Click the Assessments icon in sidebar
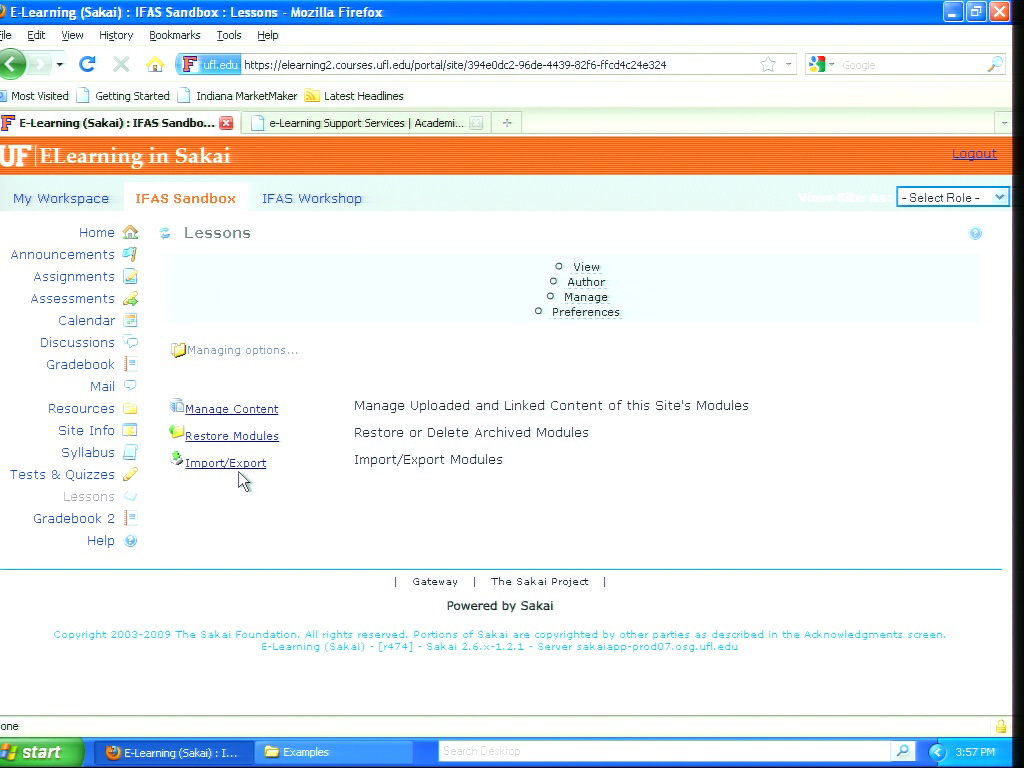The image size is (1024, 768). [131, 298]
